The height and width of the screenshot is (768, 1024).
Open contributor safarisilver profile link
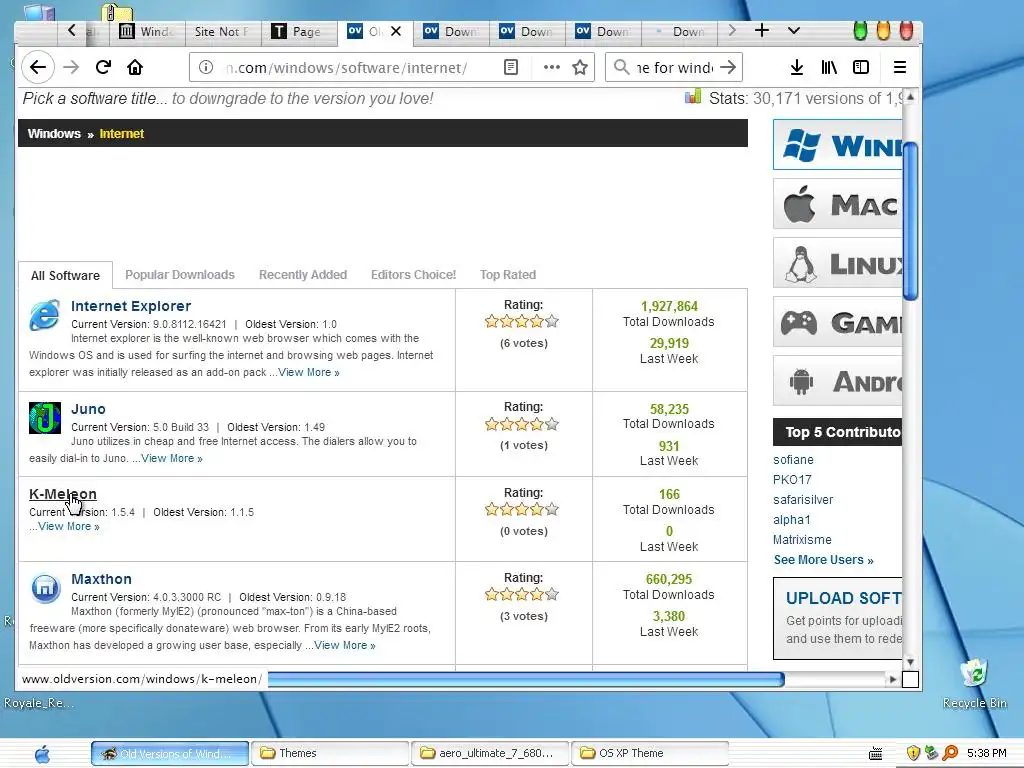coord(803,500)
